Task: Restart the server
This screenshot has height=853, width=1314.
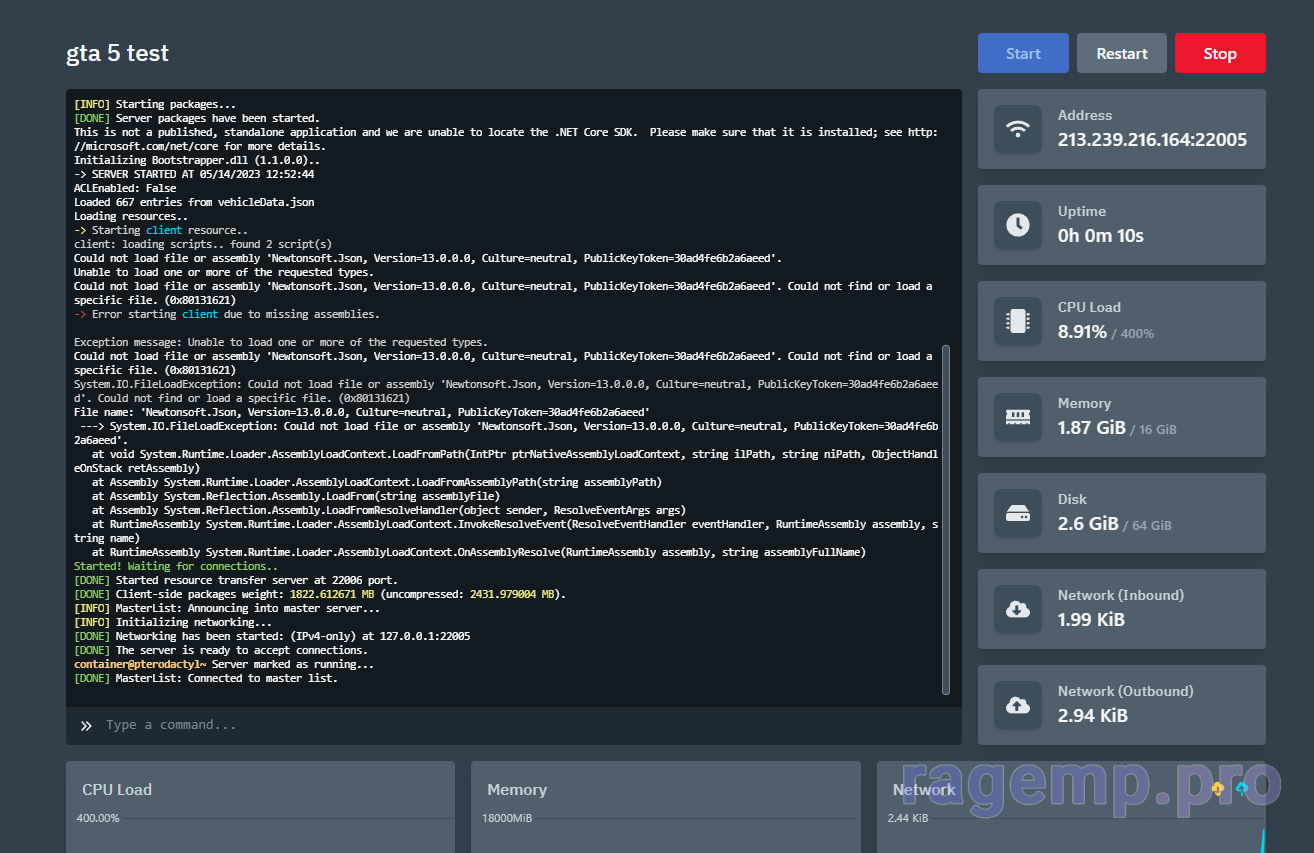Action: (1122, 53)
